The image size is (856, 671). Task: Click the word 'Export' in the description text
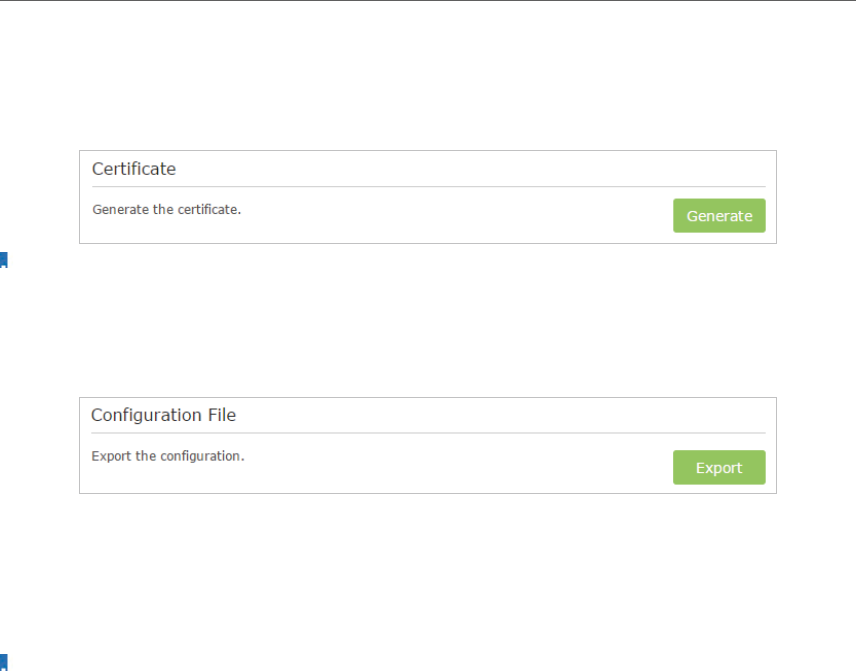coord(111,456)
